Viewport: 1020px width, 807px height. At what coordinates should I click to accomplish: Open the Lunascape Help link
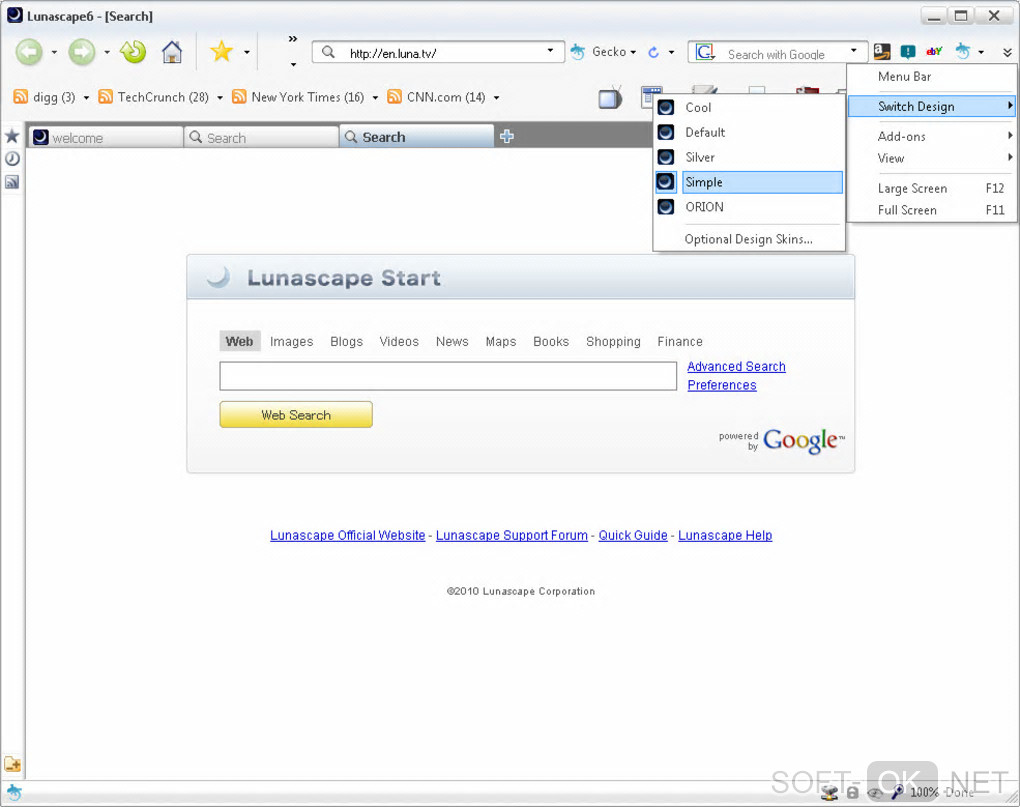coord(725,535)
